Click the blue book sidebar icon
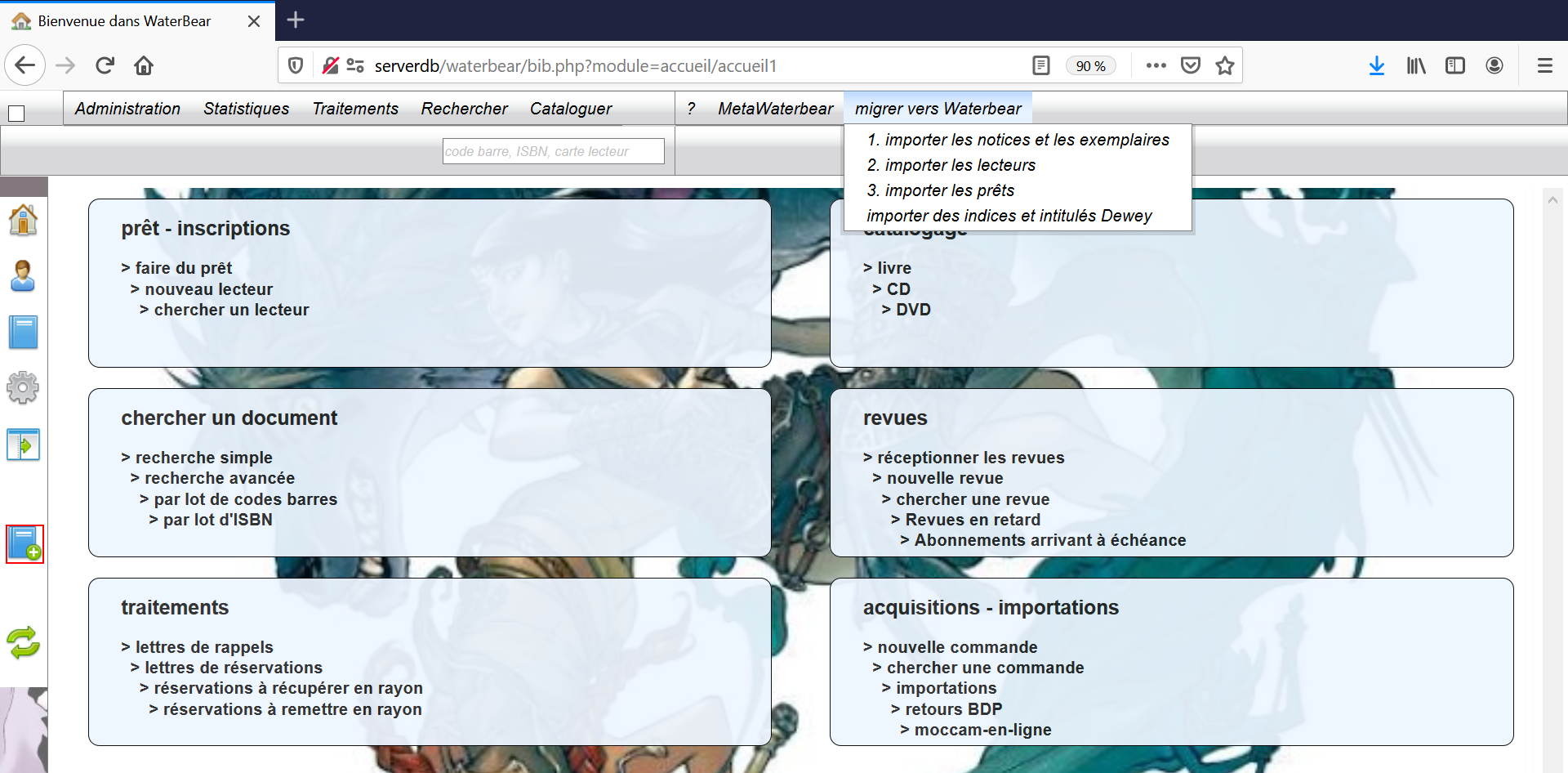This screenshot has width=1568, height=773. tap(23, 333)
